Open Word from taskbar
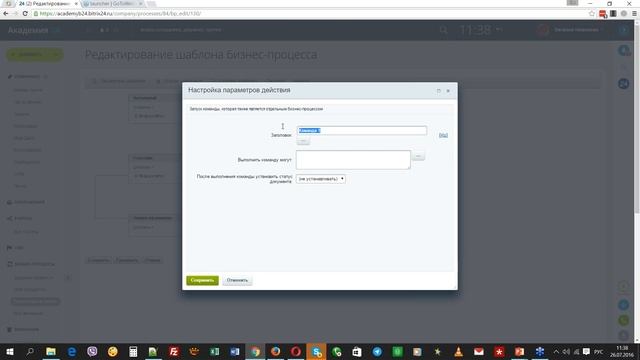 235,351
